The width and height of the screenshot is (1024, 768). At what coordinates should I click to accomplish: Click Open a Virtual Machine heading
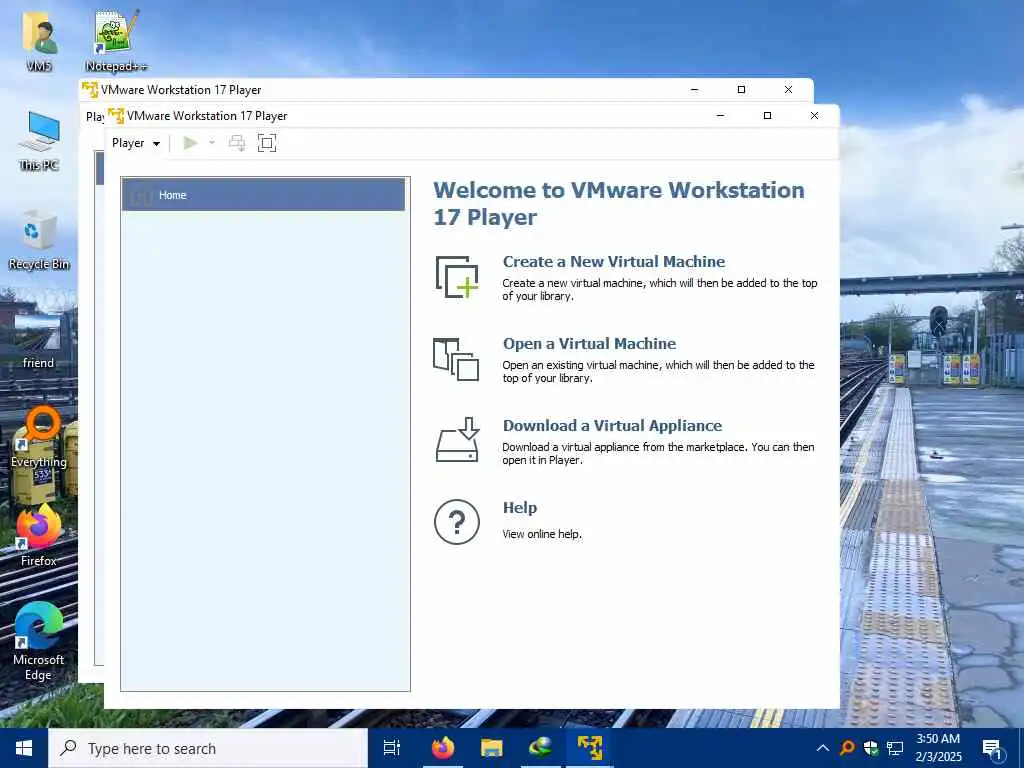pyautogui.click(x=589, y=344)
